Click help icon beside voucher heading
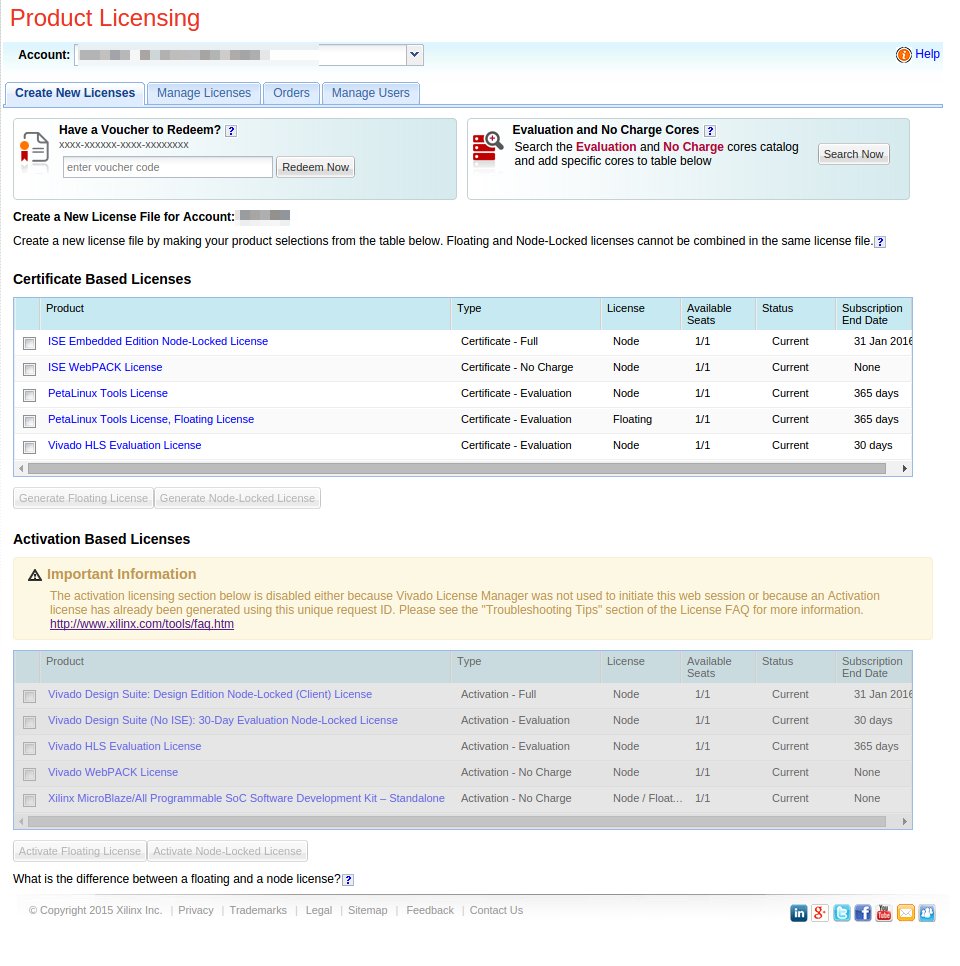Screen dimensions: 960x966 point(231,131)
